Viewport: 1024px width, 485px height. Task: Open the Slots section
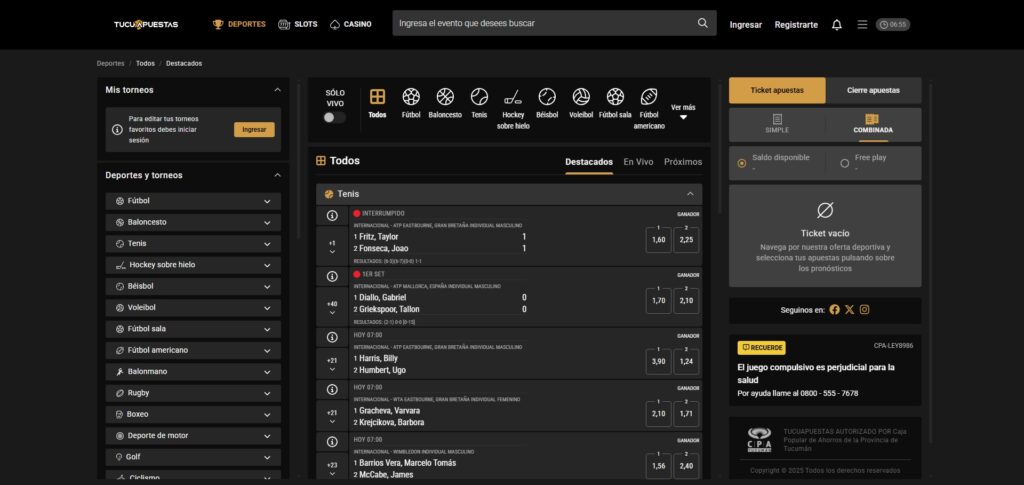pyautogui.click(x=298, y=24)
